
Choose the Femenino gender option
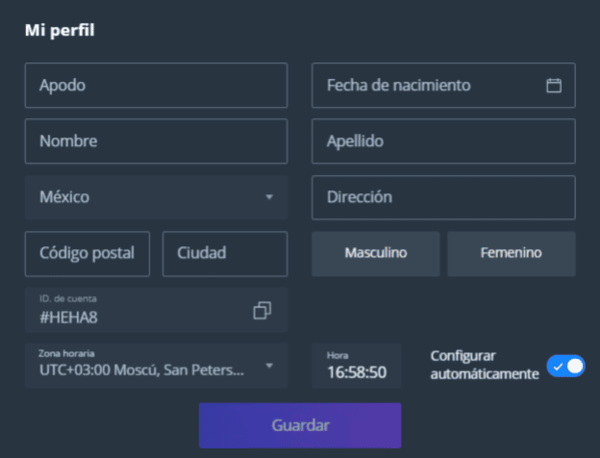pyautogui.click(x=511, y=253)
